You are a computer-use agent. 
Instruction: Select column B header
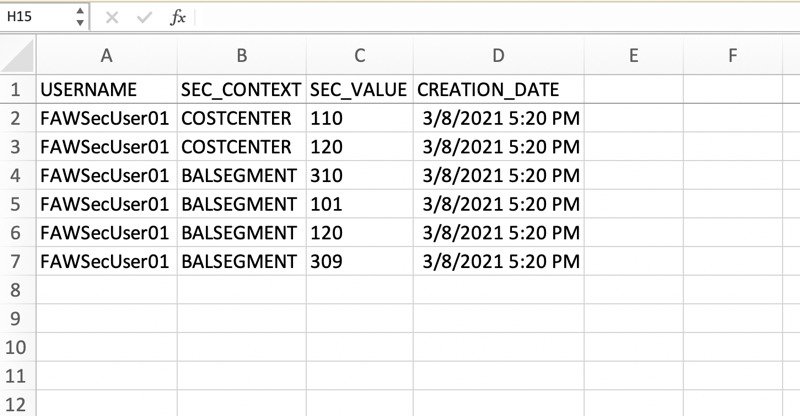[x=241, y=56]
